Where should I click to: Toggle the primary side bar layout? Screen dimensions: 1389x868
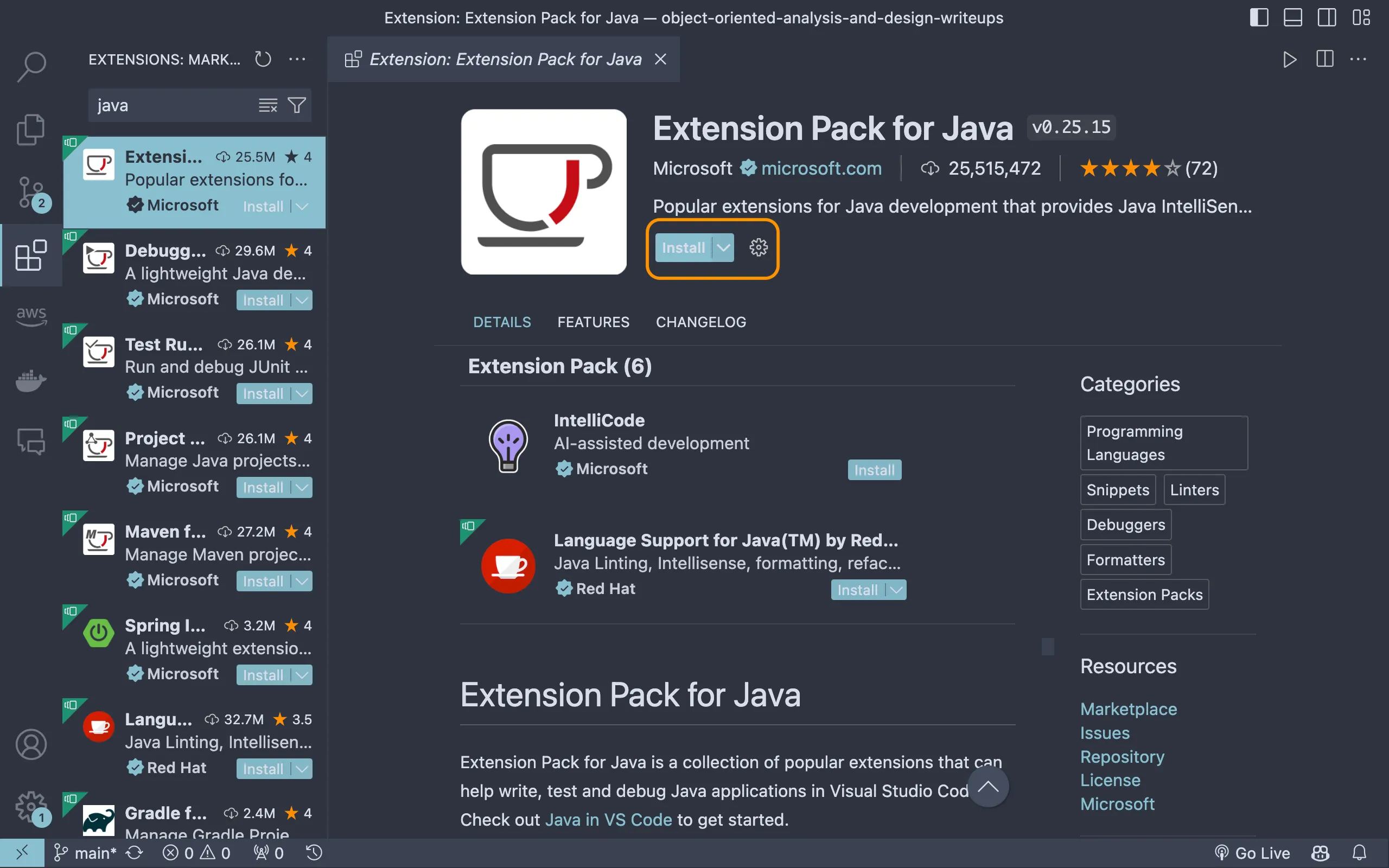[1259, 17]
